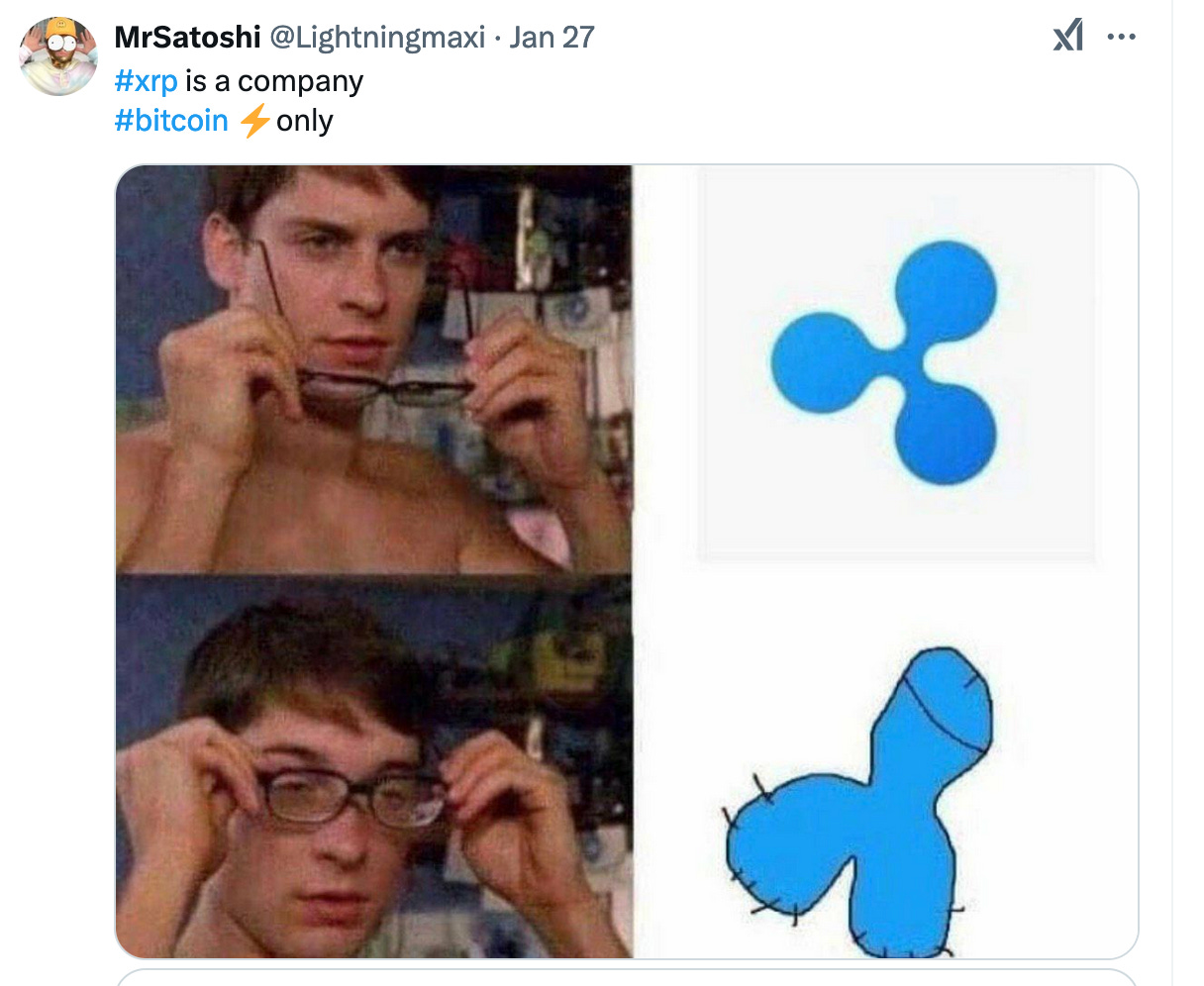1204x986 pixels.
Task: Click the "is a company" tweet text
Action: [x=274, y=81]
